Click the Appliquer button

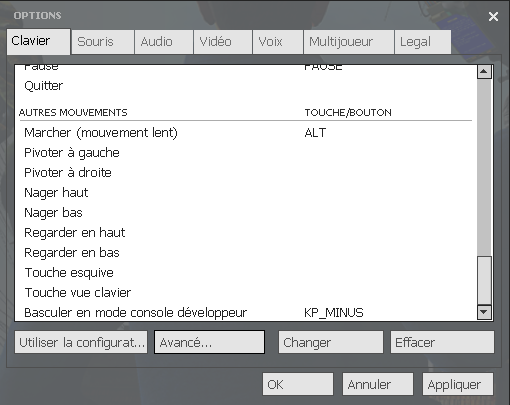tap(458, 384)
